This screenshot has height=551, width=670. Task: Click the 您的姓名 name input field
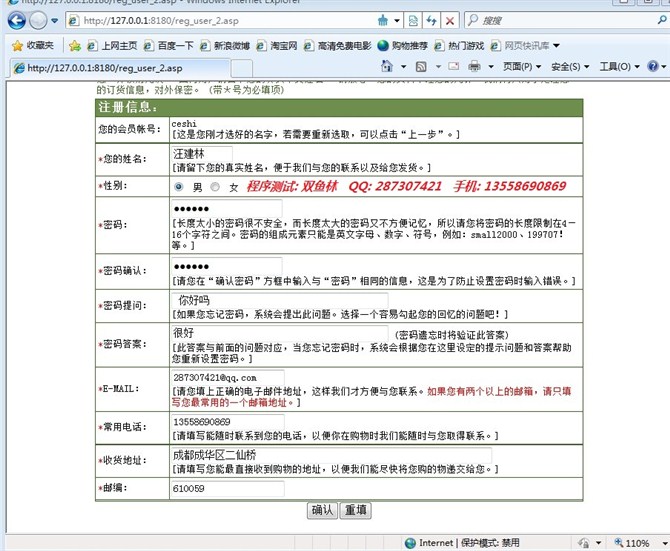(202, 154)
